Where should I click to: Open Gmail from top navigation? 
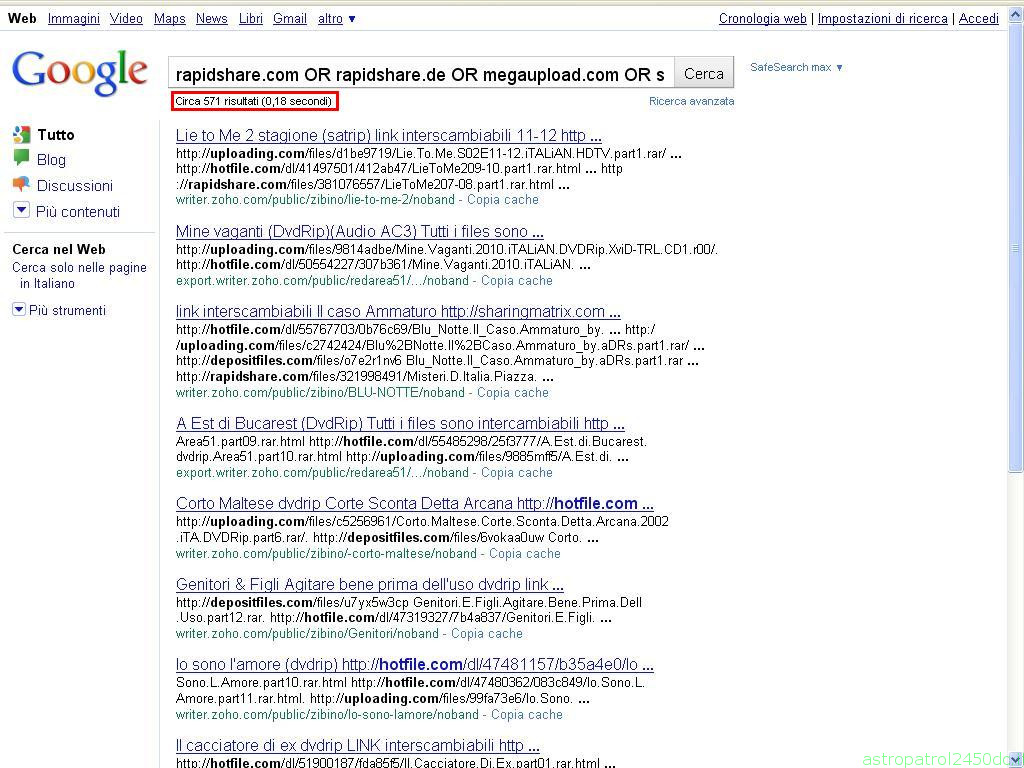(290, 18)
